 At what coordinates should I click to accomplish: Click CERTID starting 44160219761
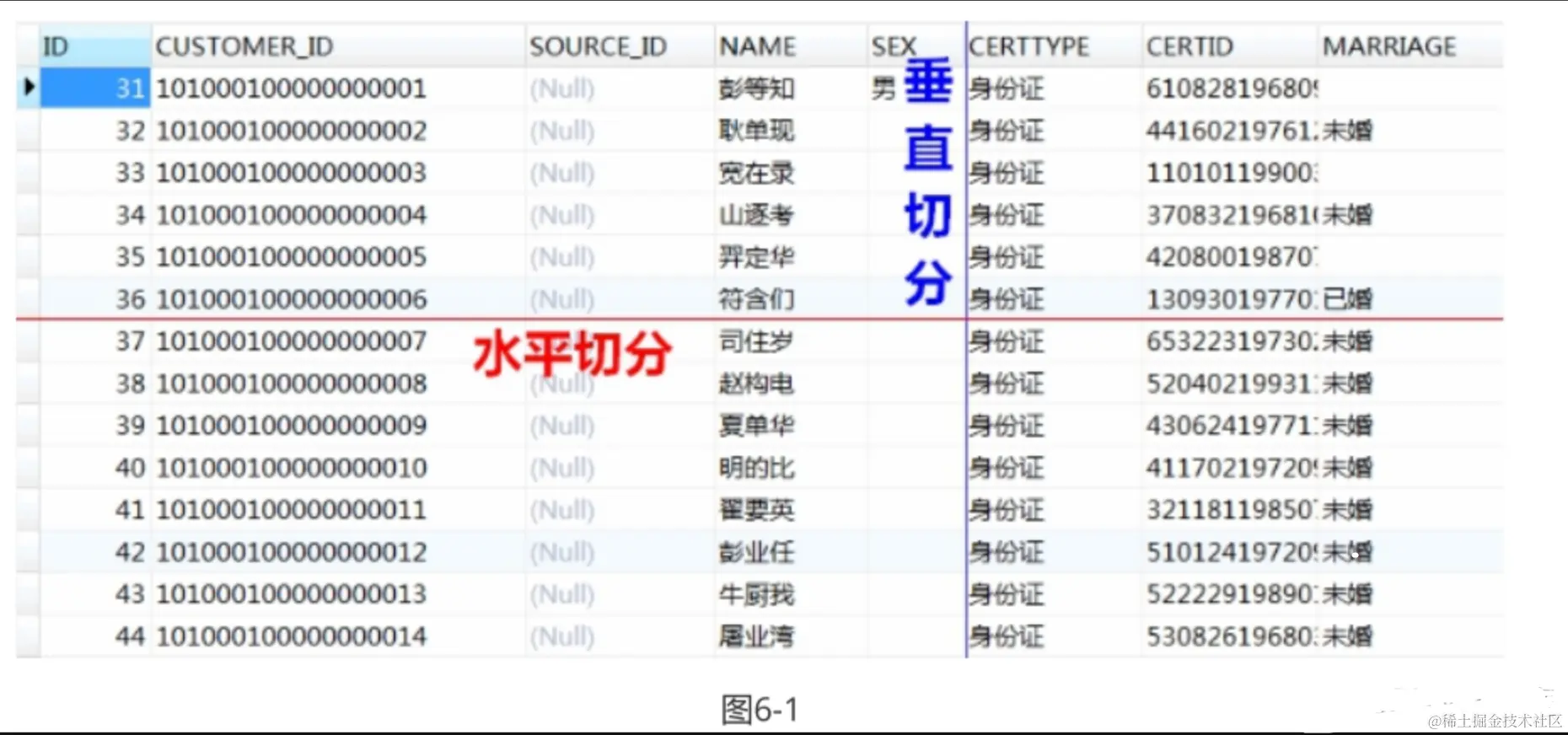point(1232,131)
